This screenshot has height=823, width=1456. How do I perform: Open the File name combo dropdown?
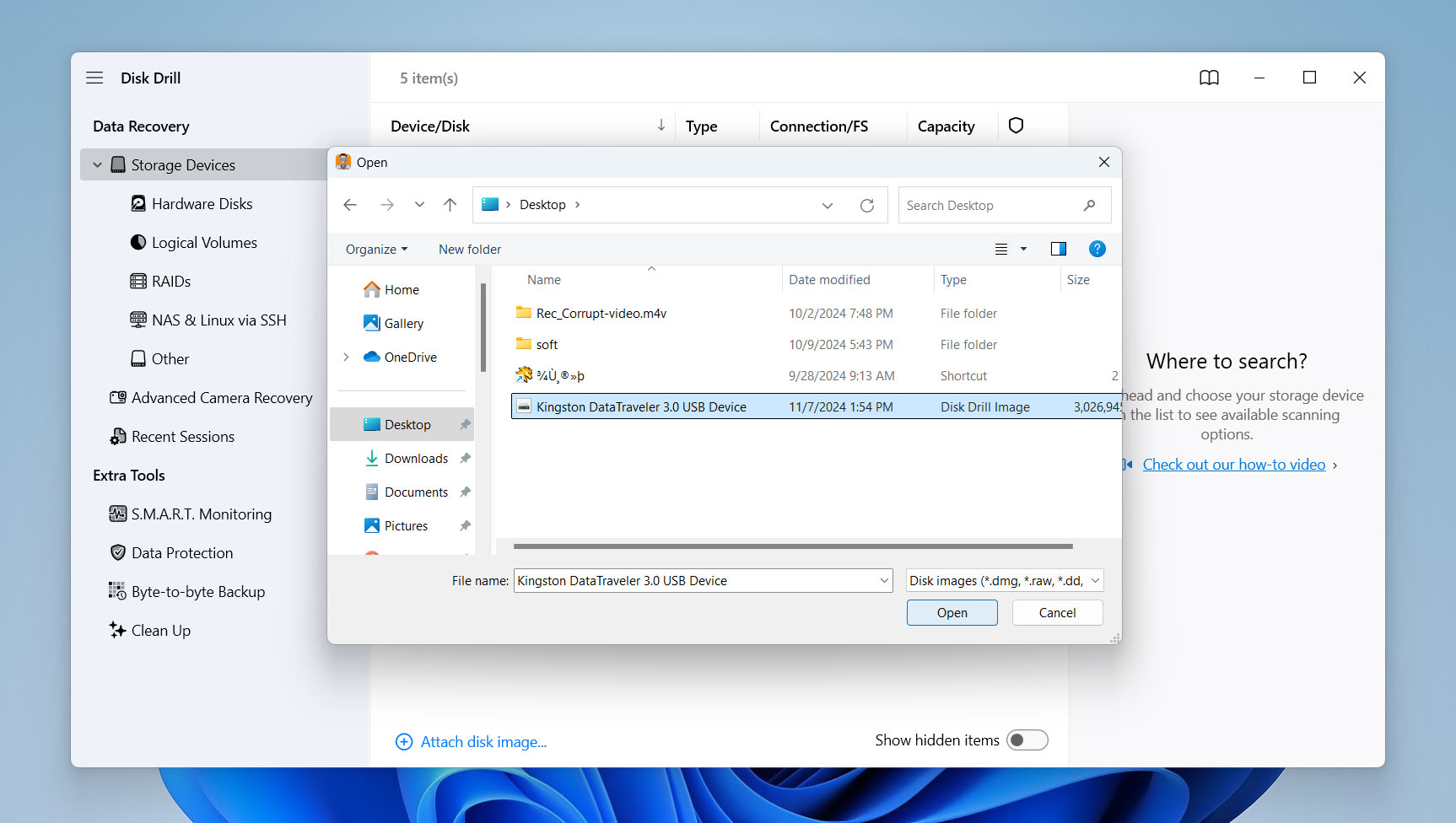click(884, 580)
